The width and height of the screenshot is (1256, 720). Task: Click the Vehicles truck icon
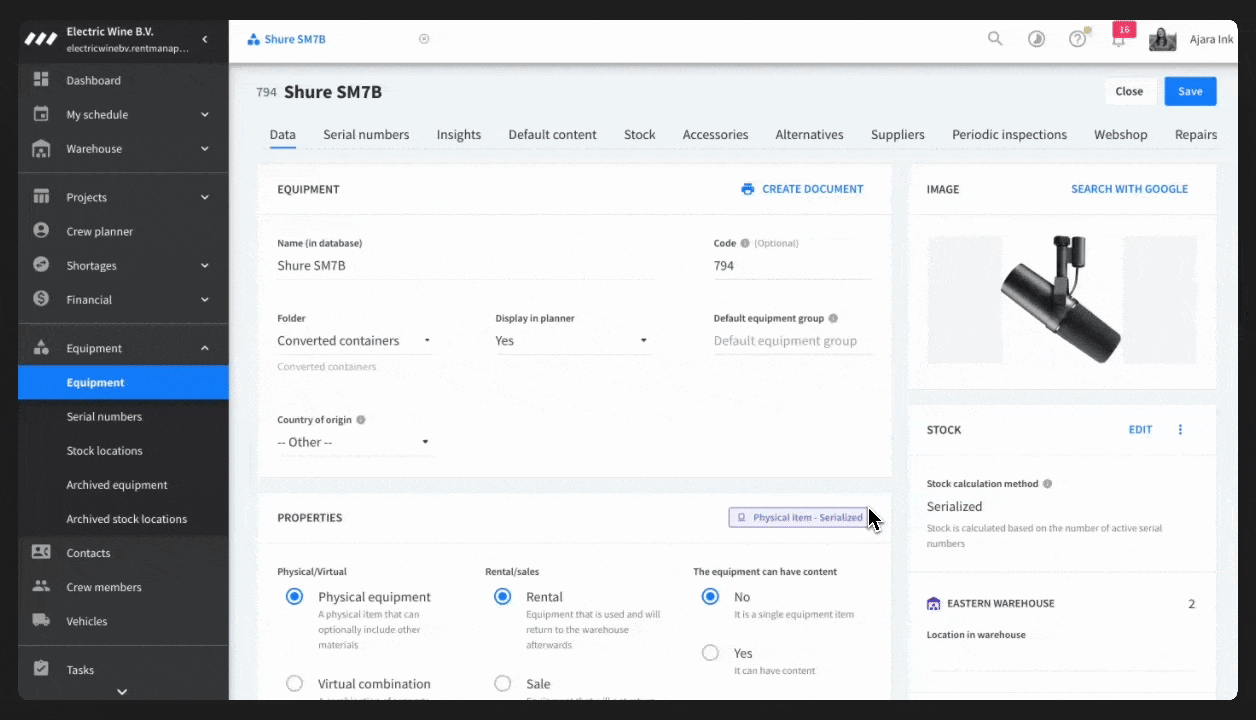41,620
